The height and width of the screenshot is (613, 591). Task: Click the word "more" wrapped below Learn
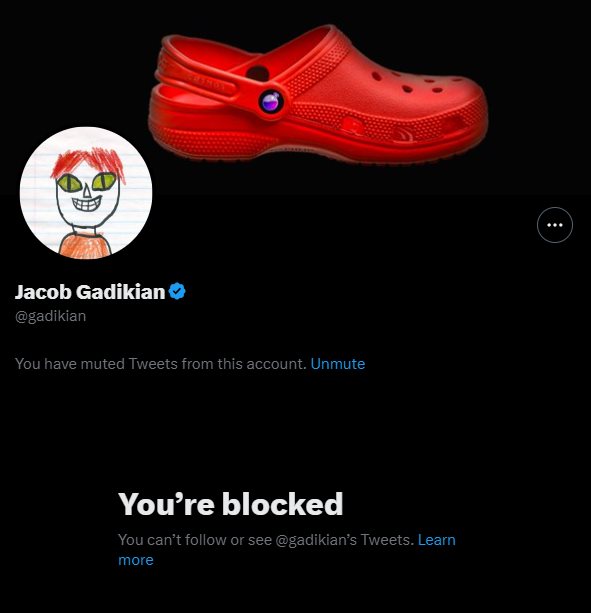pos(136,560)
